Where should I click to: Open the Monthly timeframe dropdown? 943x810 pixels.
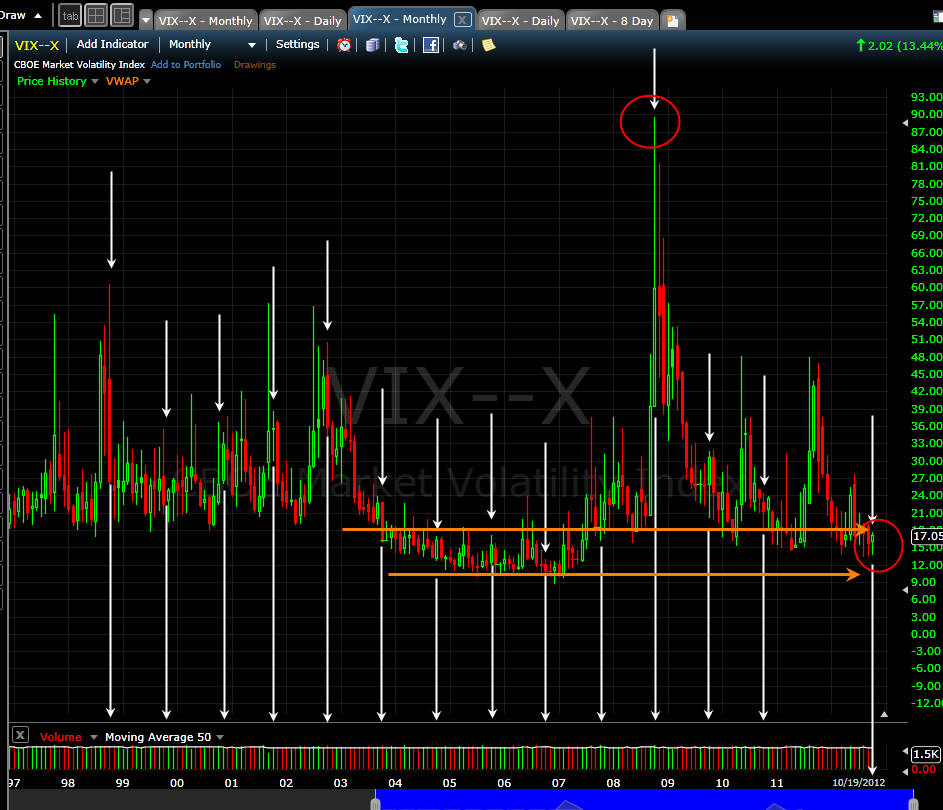(x=212, y=45)
